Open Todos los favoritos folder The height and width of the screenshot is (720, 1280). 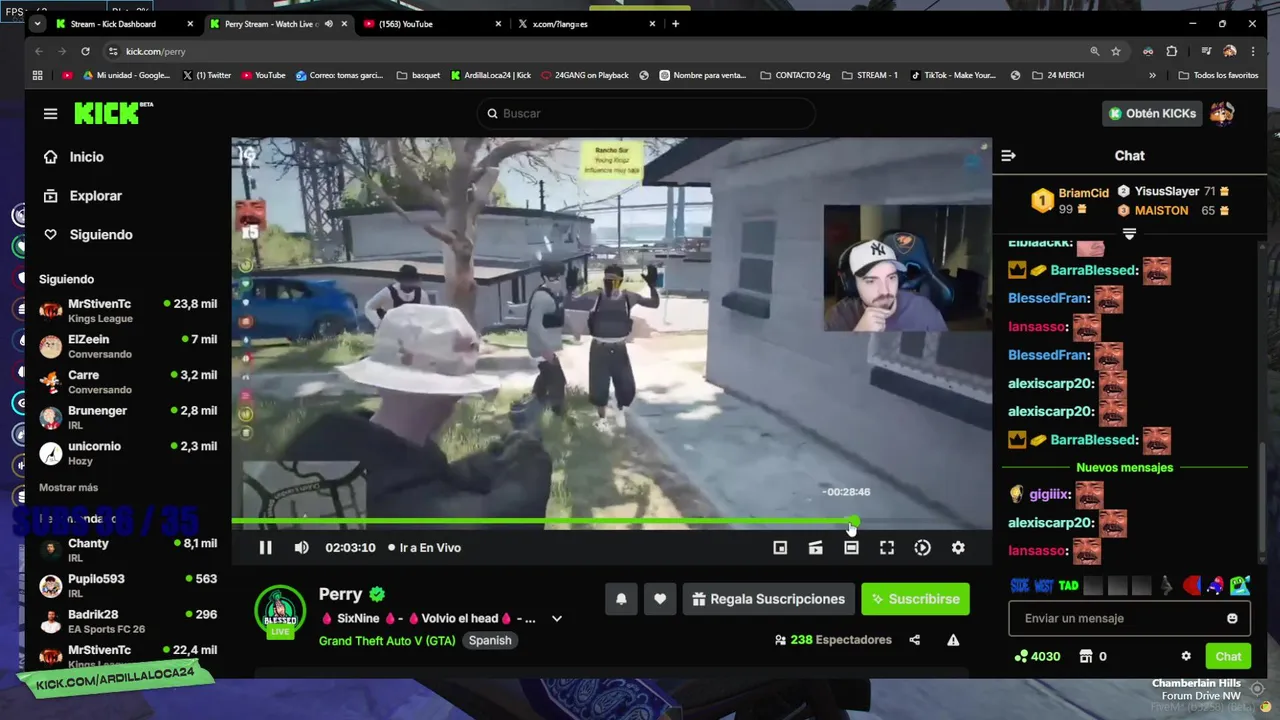click(1218, 75)
